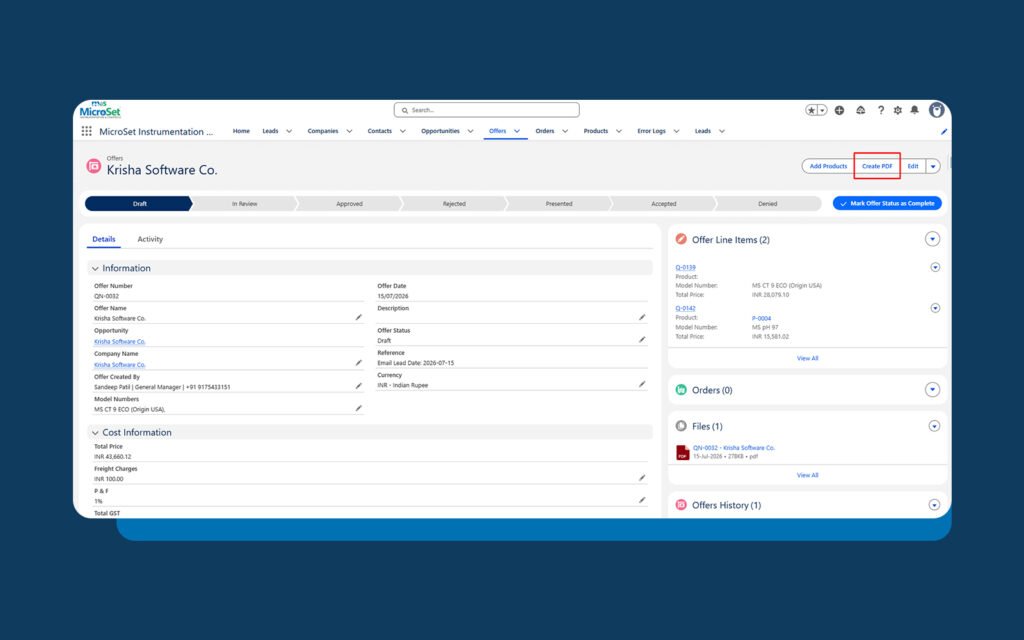Click the Add Products button
1024x640 pixels.
pyautogui.click(x=828, y=167)
